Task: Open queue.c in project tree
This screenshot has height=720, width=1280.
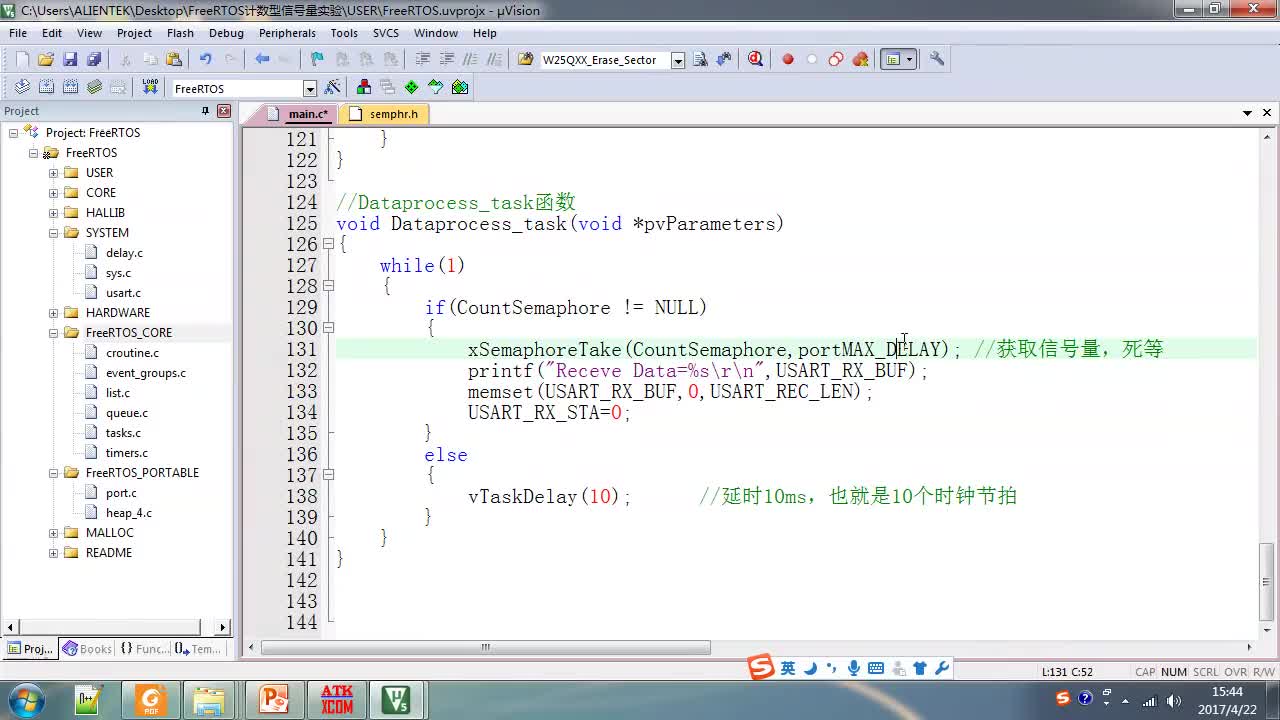Action: (x=127, y=413)
